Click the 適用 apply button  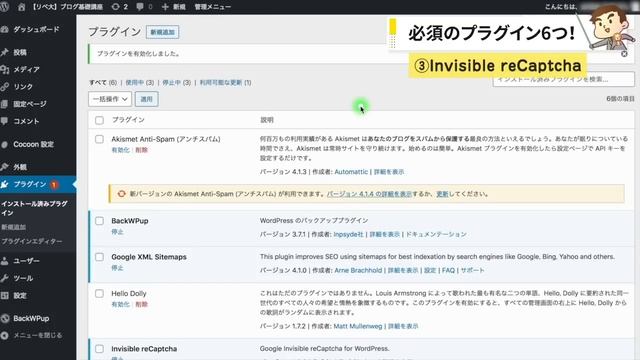click(x=147, y=99)
